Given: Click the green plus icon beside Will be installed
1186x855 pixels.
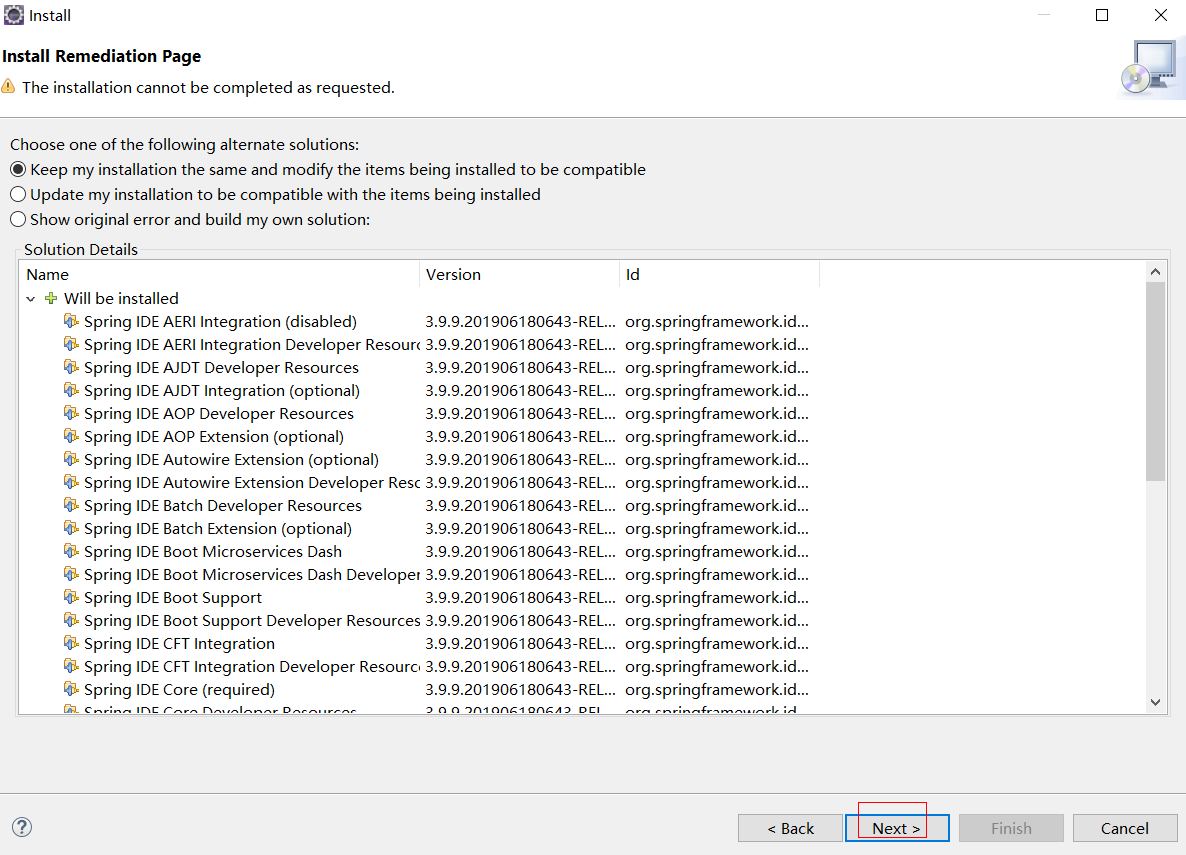Looking at the screenshot, I should click(52, 298).
